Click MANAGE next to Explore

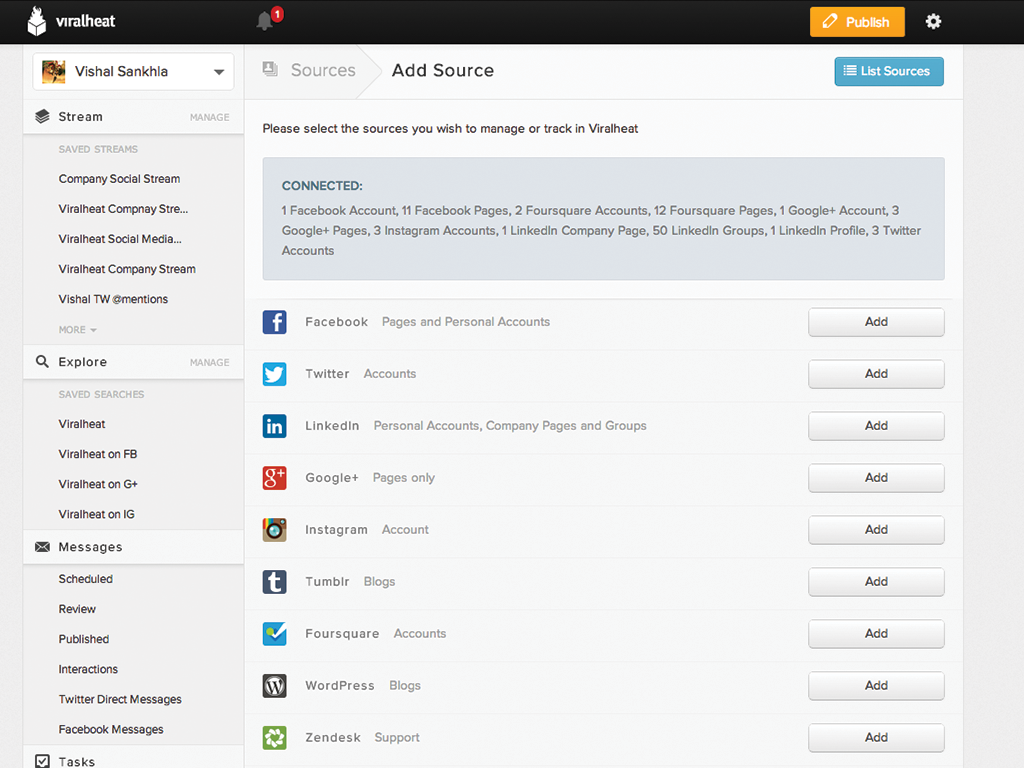pos(209,363)
